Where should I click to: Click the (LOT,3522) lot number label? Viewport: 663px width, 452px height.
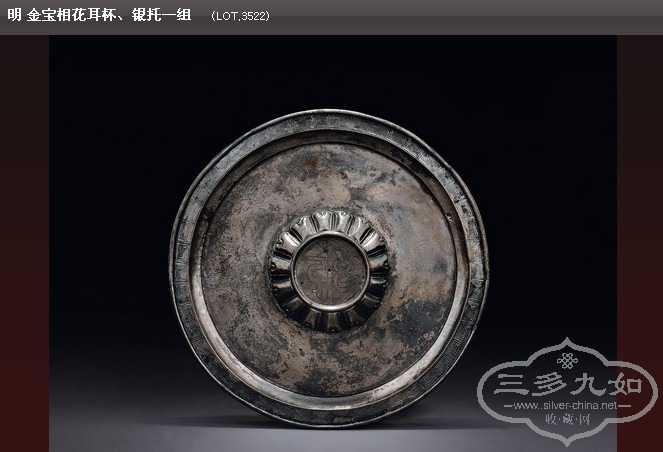coord(240,17)
